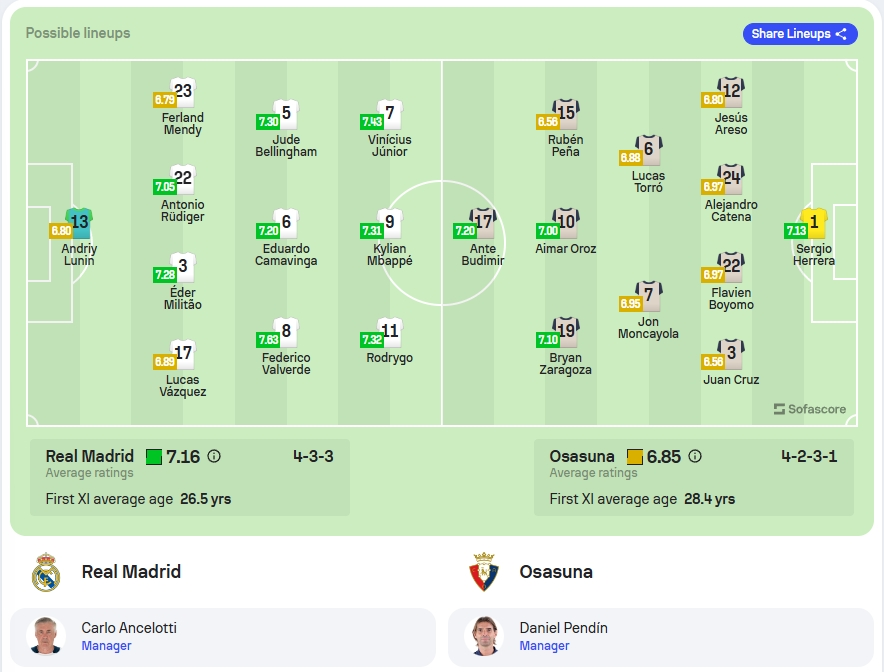Image resolution: width=884 pixels, height=672 pixels.
Task: Click Rubén Peña's 6.56 rating badge
Action: pyautogui.click(x=547, y=121)
